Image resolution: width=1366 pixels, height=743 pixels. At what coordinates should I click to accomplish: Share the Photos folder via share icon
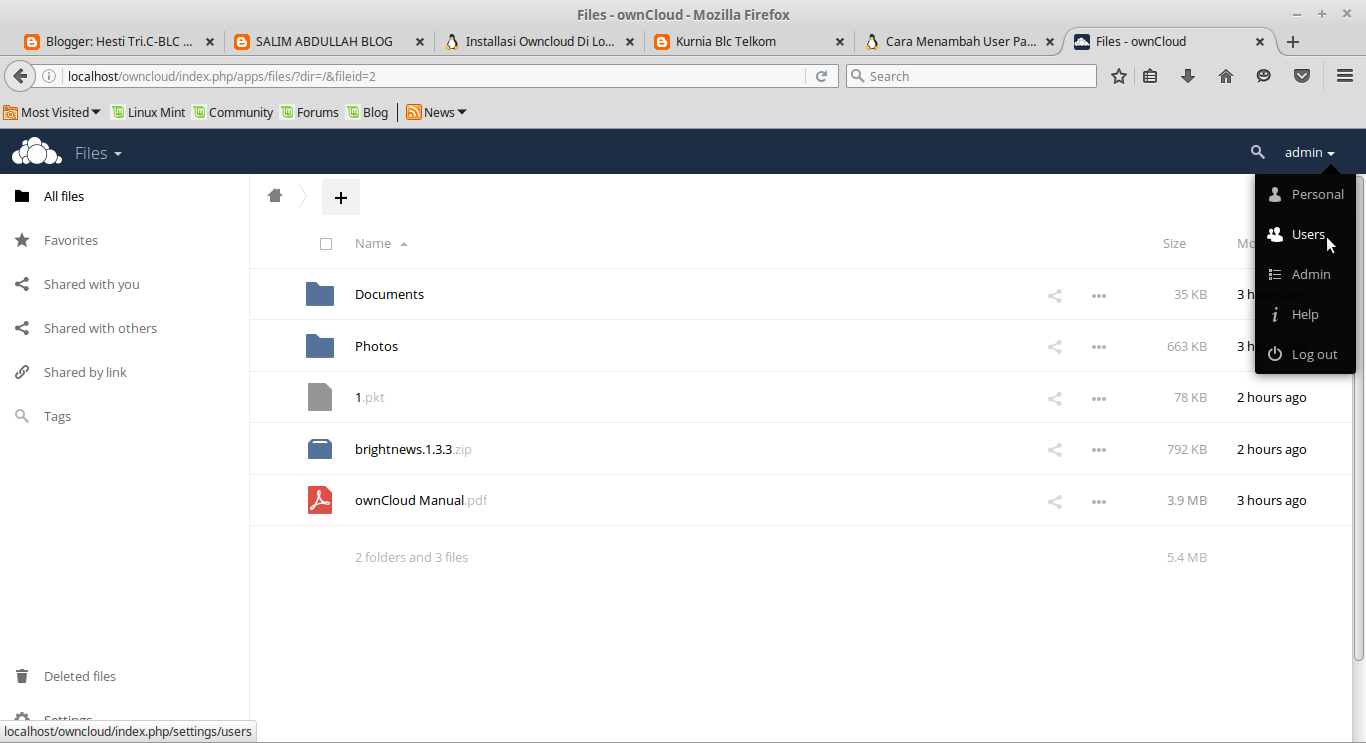pyautogui.click(x=1054, y=347)
